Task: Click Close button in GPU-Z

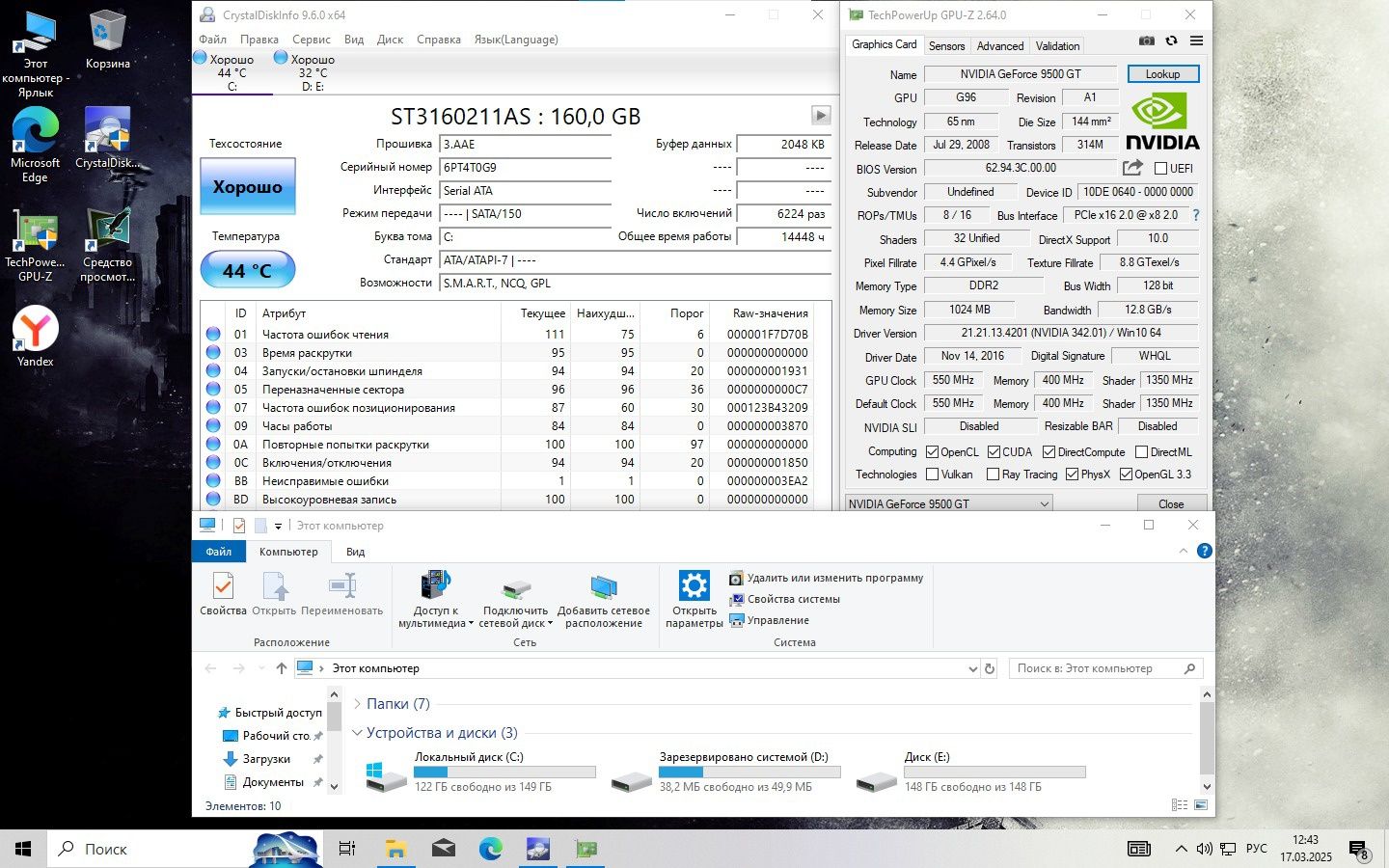Action: 1171,503
